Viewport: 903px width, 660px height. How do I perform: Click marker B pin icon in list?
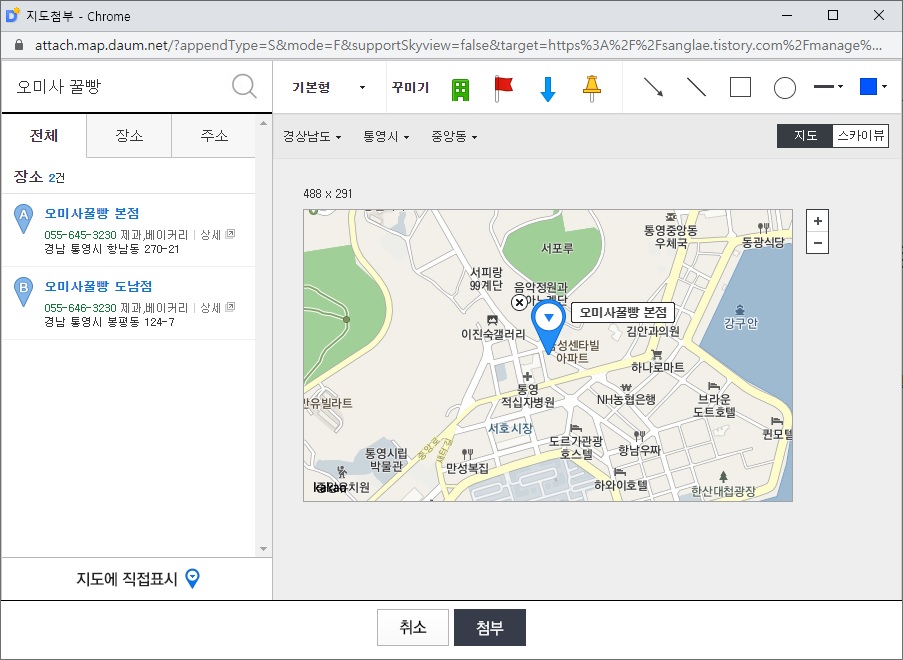tap(23, 292)
